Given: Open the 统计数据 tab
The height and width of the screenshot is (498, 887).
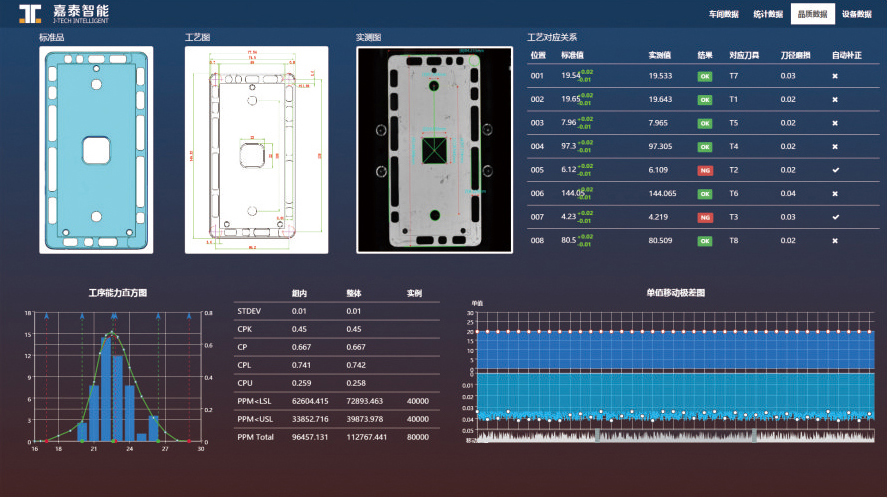Looking at the screenshot, I should pyautogui.click(x=768, y=15).
